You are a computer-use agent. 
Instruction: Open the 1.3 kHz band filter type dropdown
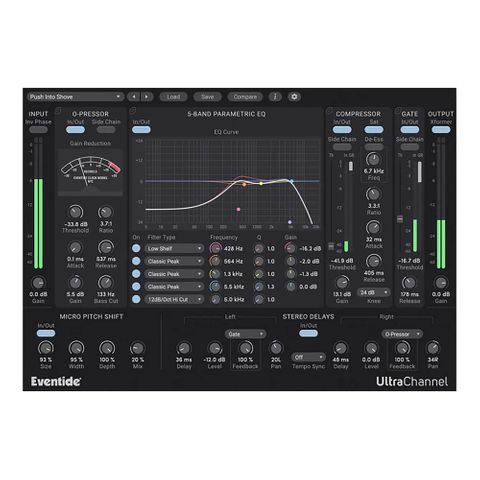click(x=174, y=274)
